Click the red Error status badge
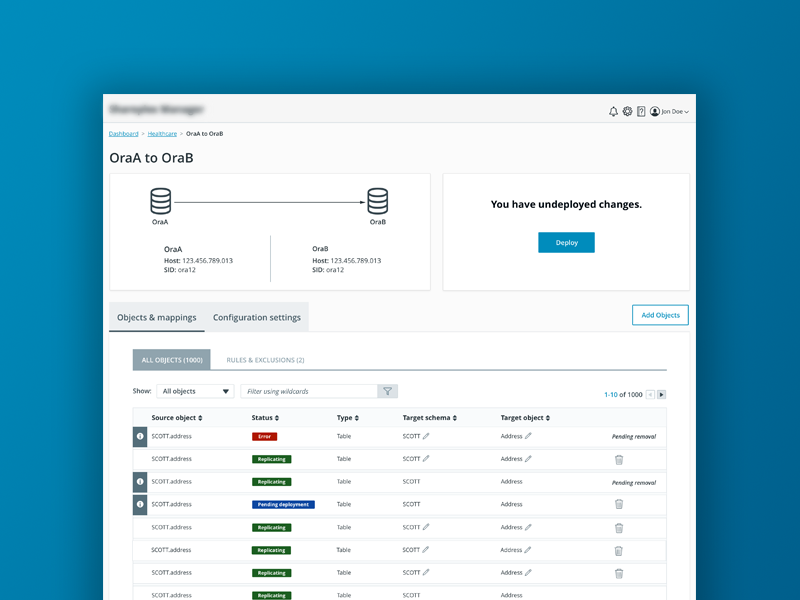 pos(264,437)
